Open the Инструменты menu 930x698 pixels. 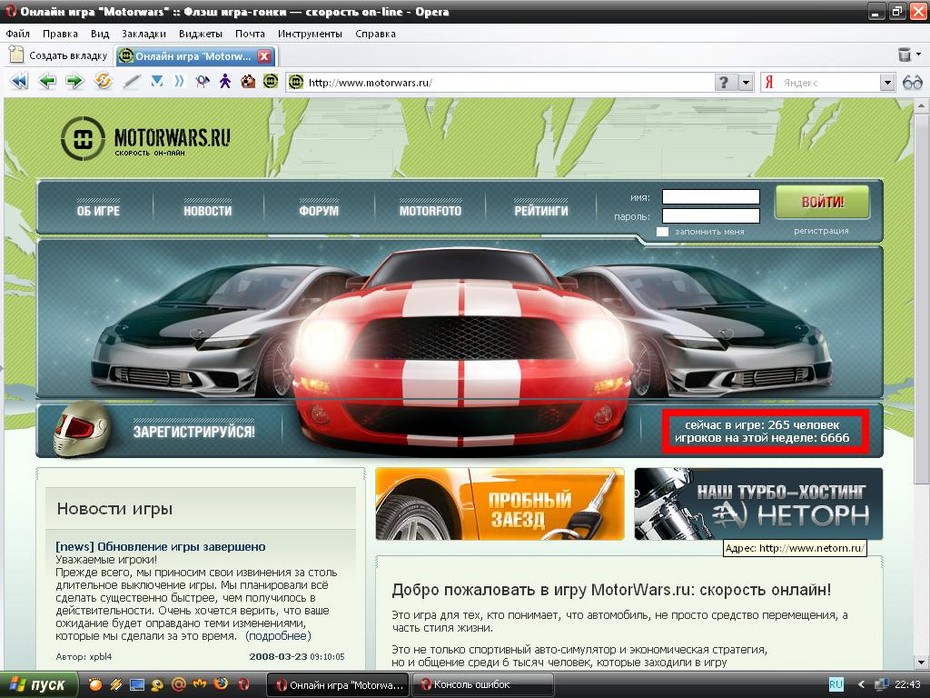pyautogui.click(x=310, y=34)
